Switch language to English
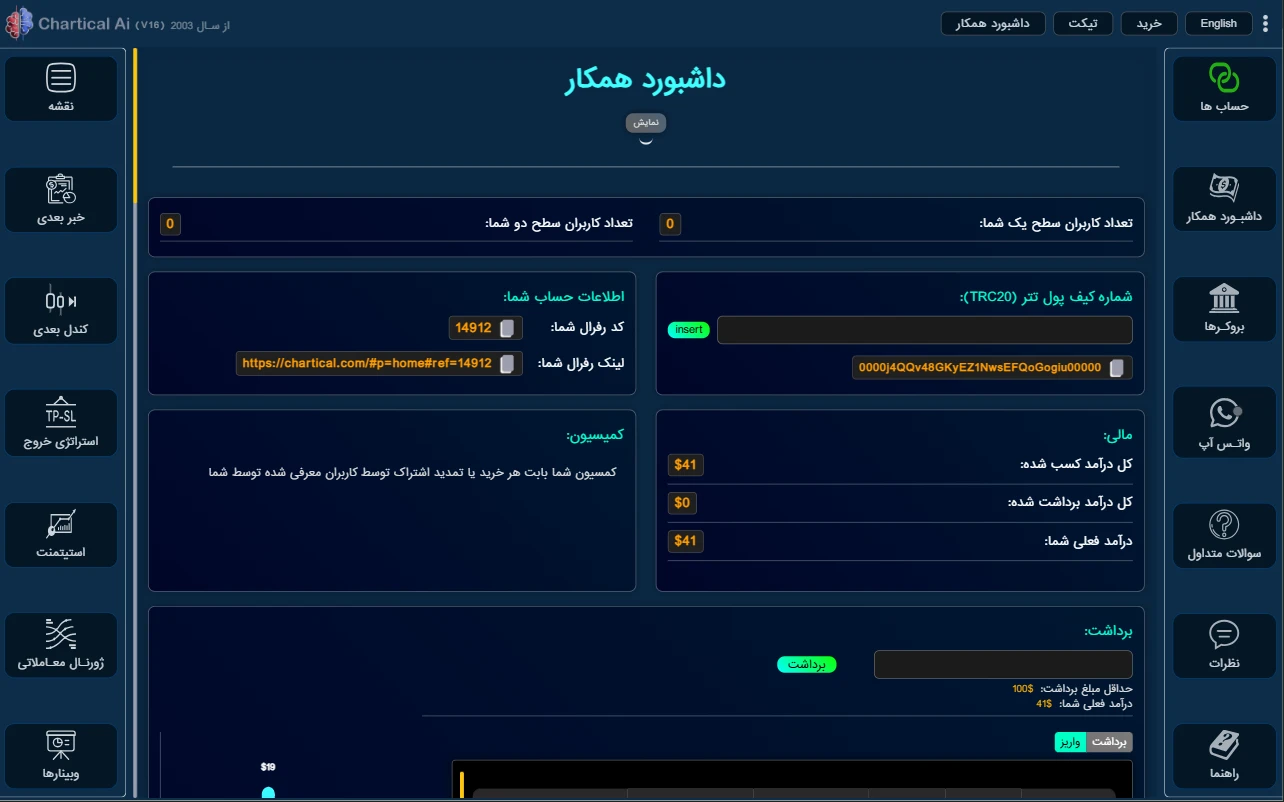 click(1218, 24)
